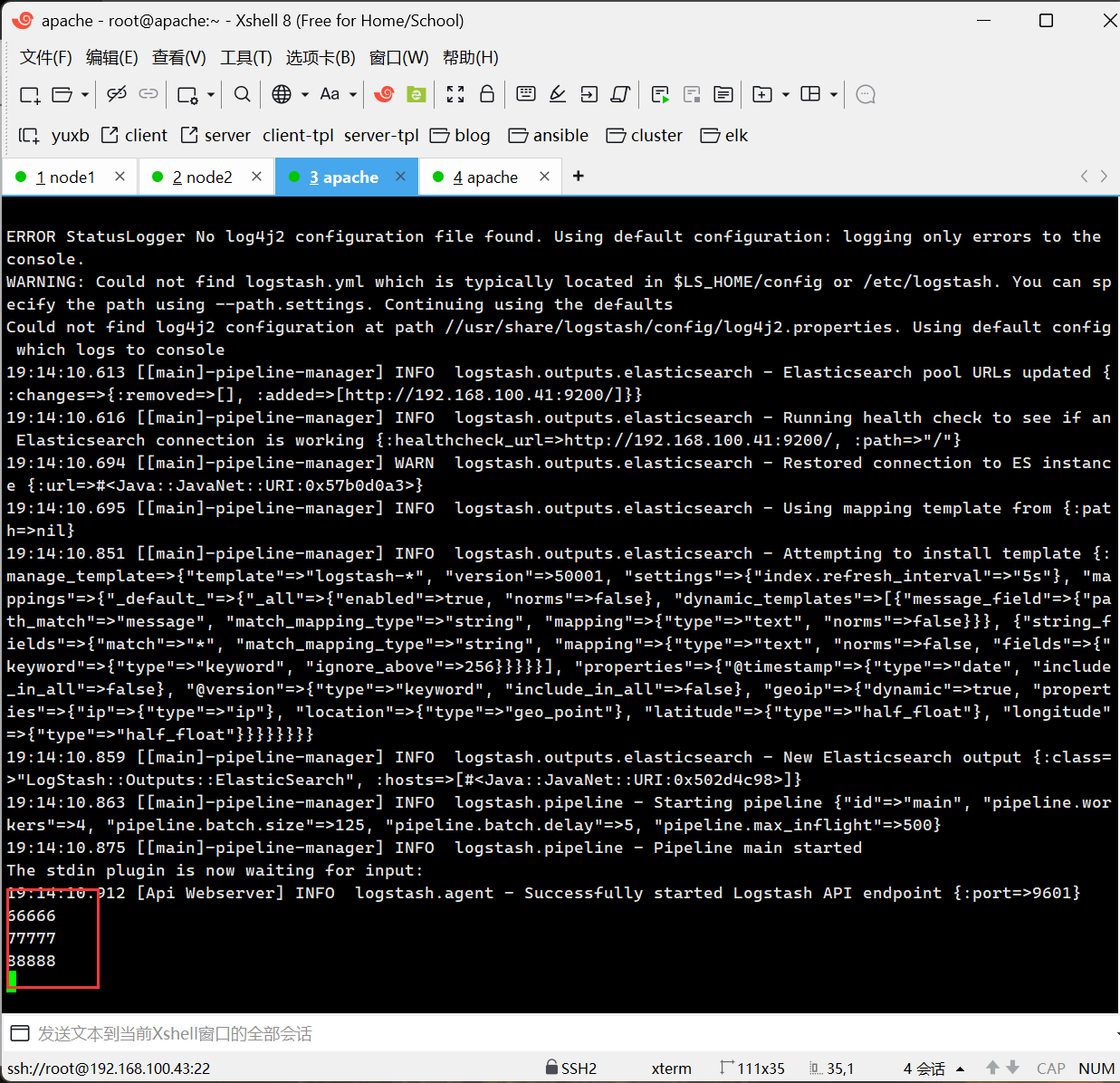Open the server-tpl quick link
The height and width of the screenshot is (1083, 1120).
click(381, 136)
